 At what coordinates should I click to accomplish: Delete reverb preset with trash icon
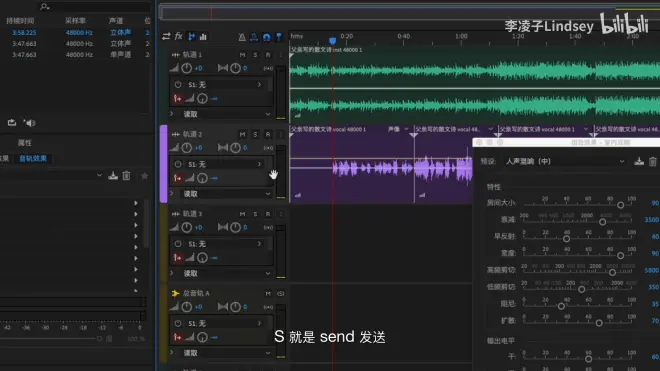click(x=652, y=161)
